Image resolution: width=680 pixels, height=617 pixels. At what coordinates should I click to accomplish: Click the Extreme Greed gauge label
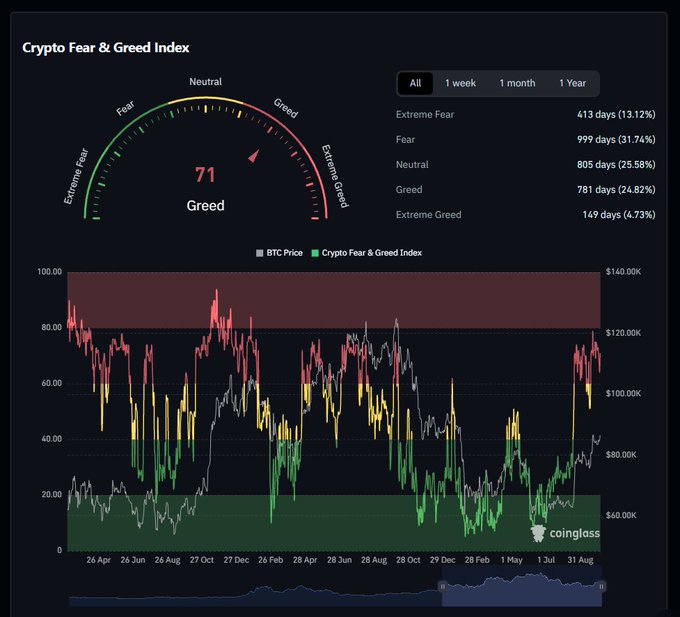[x=335, y=176]
